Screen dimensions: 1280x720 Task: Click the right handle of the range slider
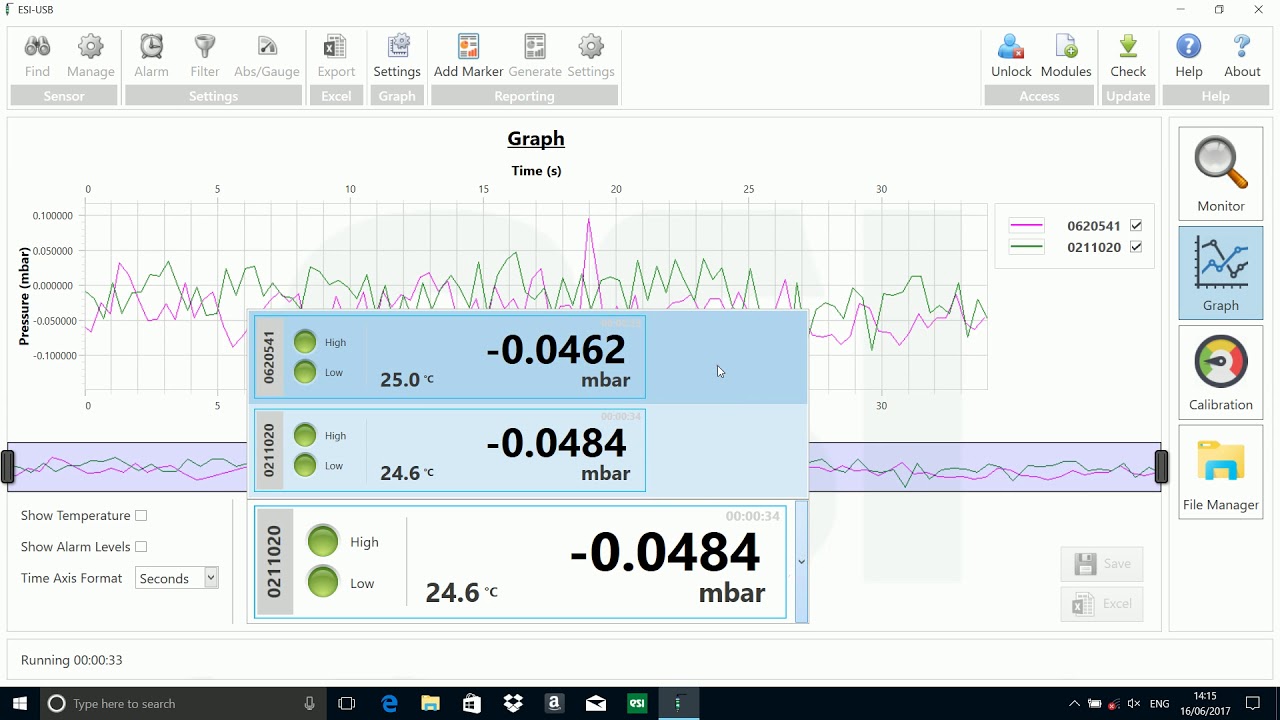pyautogui.click(x=1161, y=467)
